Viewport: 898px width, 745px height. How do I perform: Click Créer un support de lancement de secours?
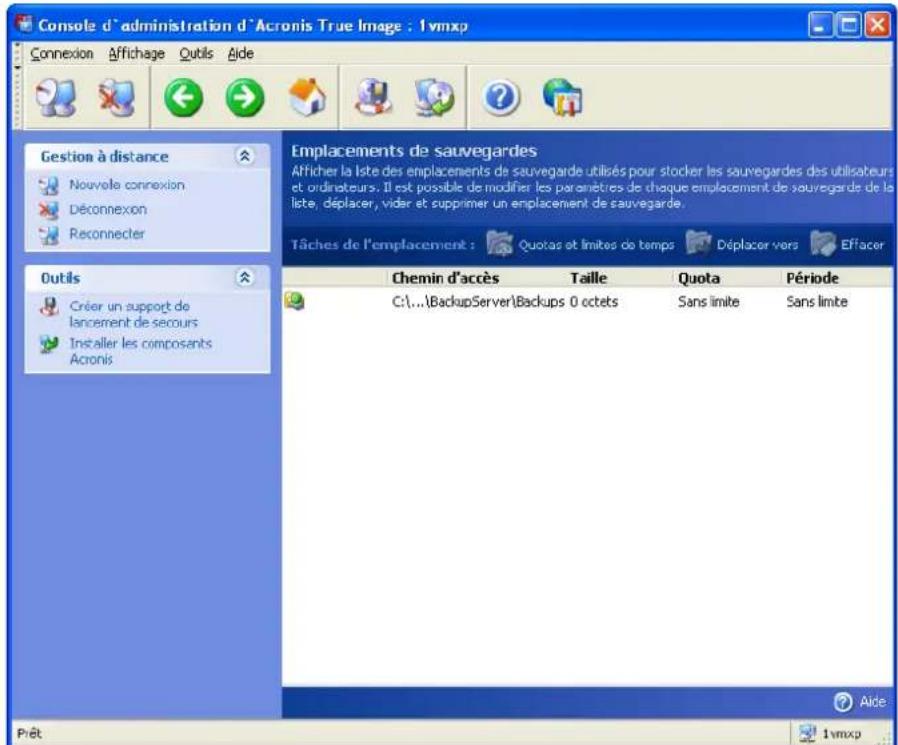click(x=133, y=314)
